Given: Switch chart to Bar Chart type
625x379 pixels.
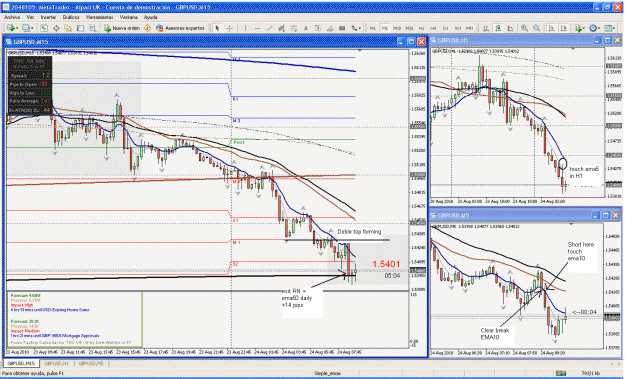Looking at the screenshot, I should click(x=486, y=28).
